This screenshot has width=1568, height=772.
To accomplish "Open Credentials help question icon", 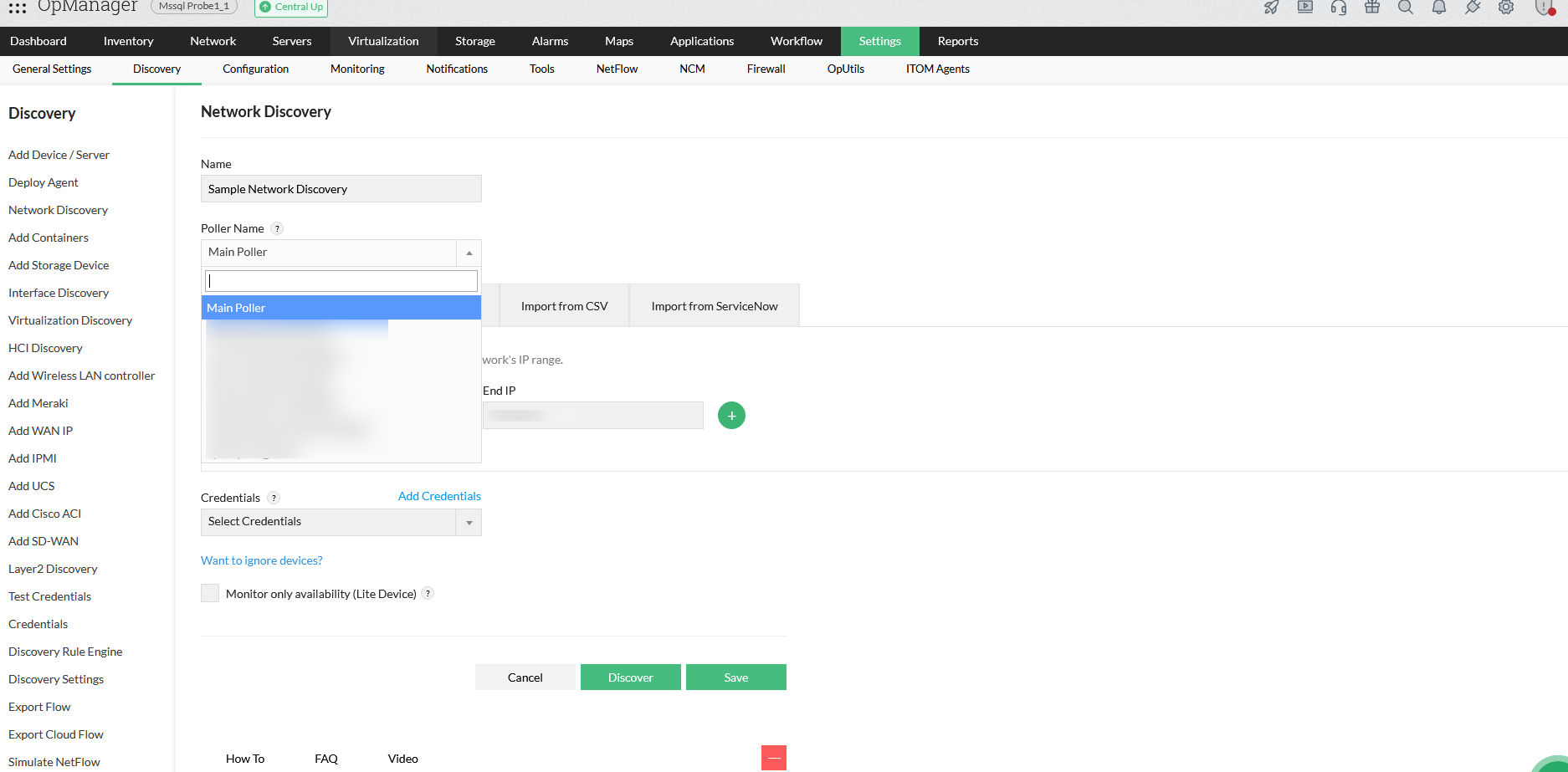I will [x=274, y=498].
